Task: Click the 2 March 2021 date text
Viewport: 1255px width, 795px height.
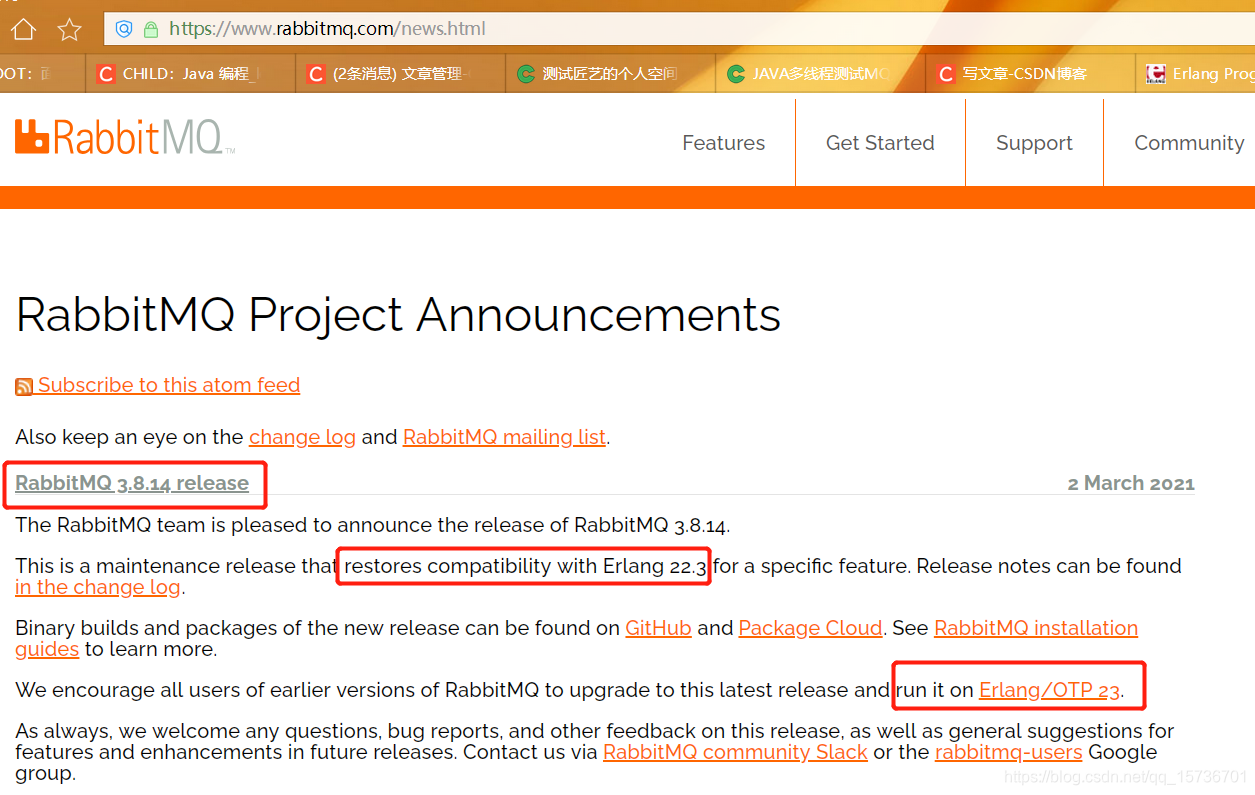Action: tap(1131, 483)
